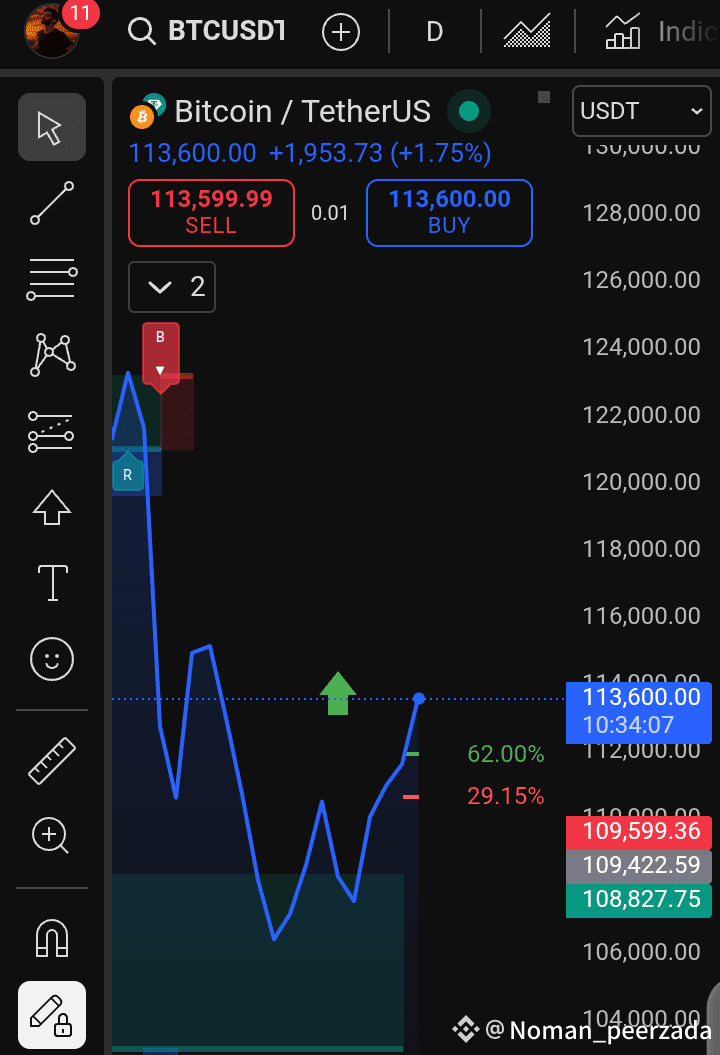Viewport: 720px width, 1055px height.
Task: Click the green 108,827.75 price label
Action: tap(639, 900)
